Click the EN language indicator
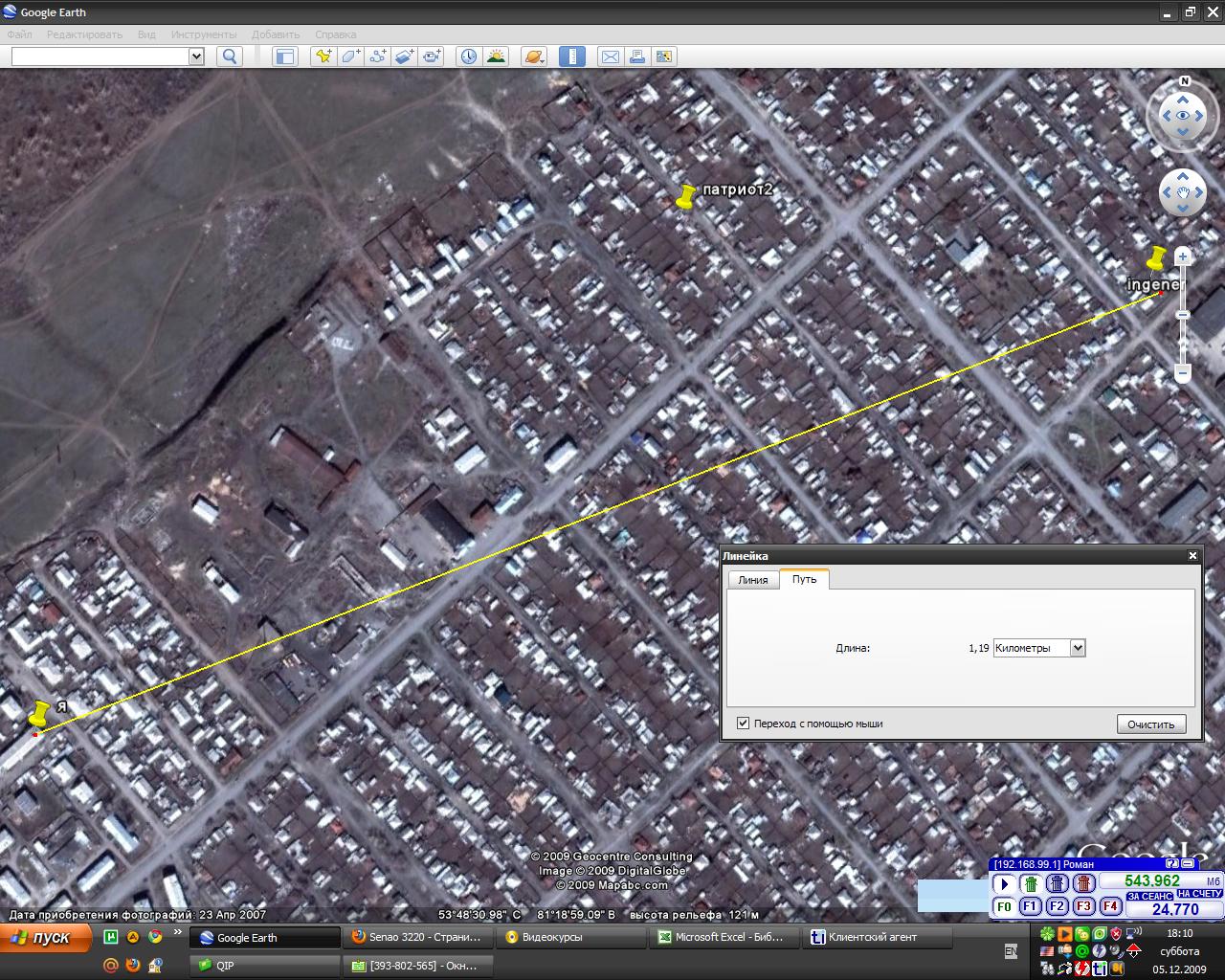 coord(1011,951)
